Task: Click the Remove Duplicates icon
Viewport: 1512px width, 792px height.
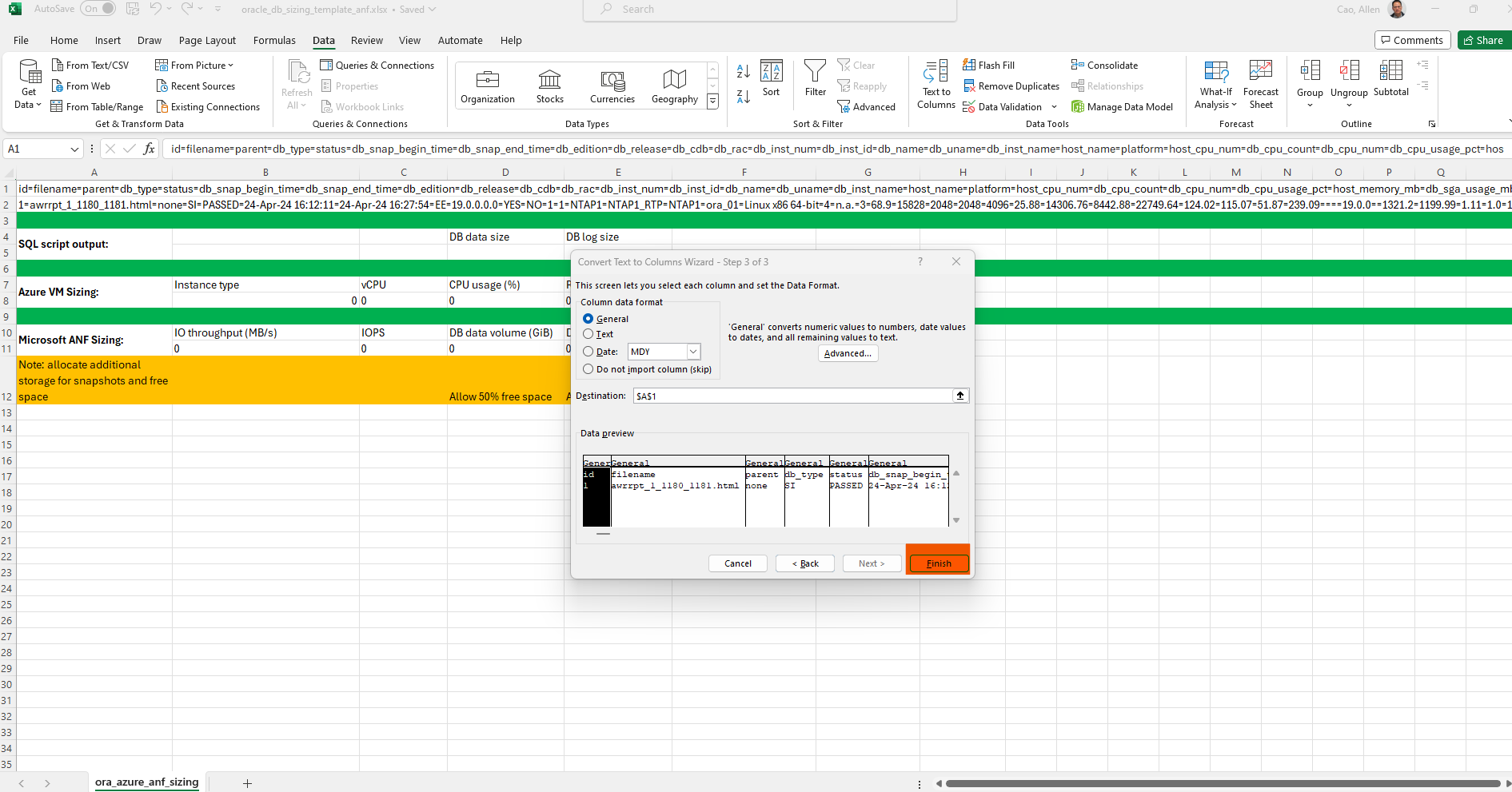Action: pos(969,86)
